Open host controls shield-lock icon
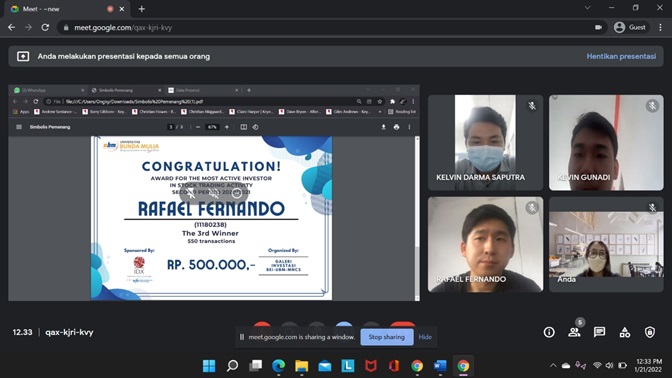The width and height of the screenshot is (672, 378). tap(650, 332)
